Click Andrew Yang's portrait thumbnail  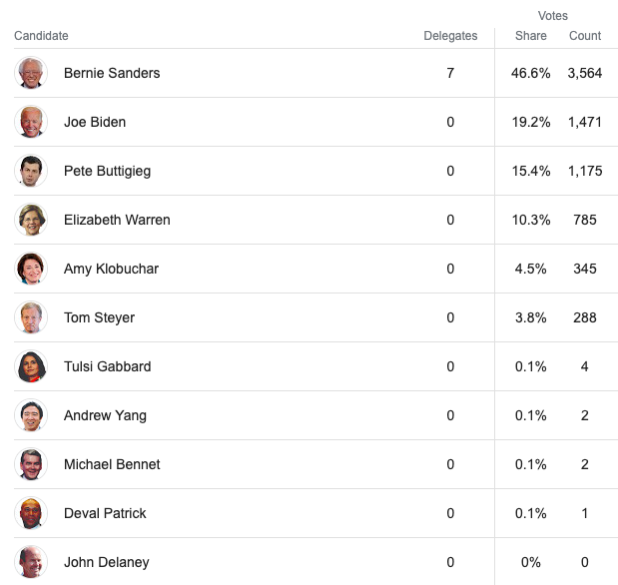[x=31, y=415]
